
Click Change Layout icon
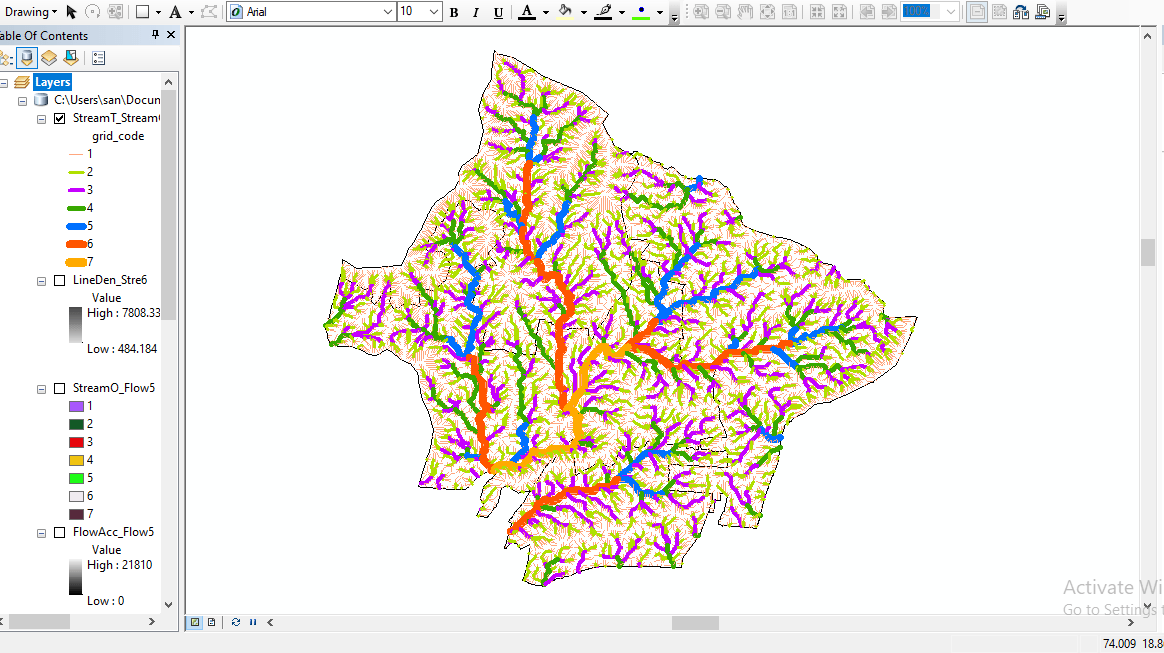tap(1021, 12)
